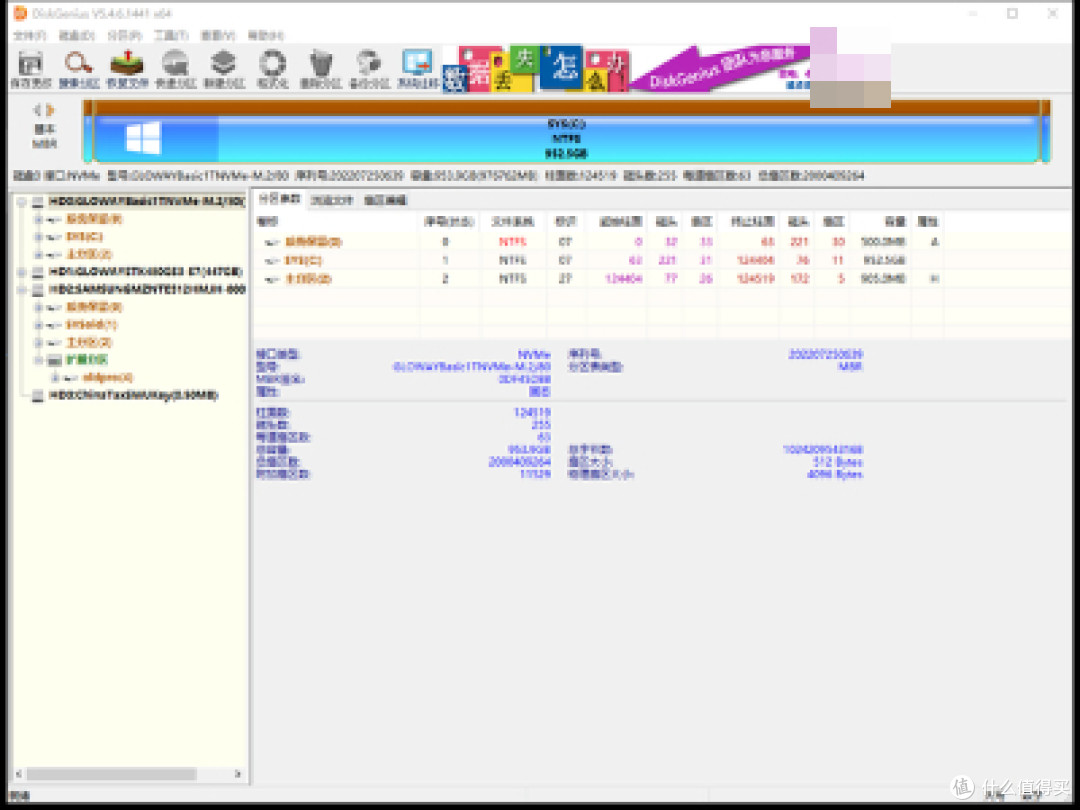Open the Search Partitions (搜索分区) tool
The image size is (1080, 810).
tap(79, 69)
